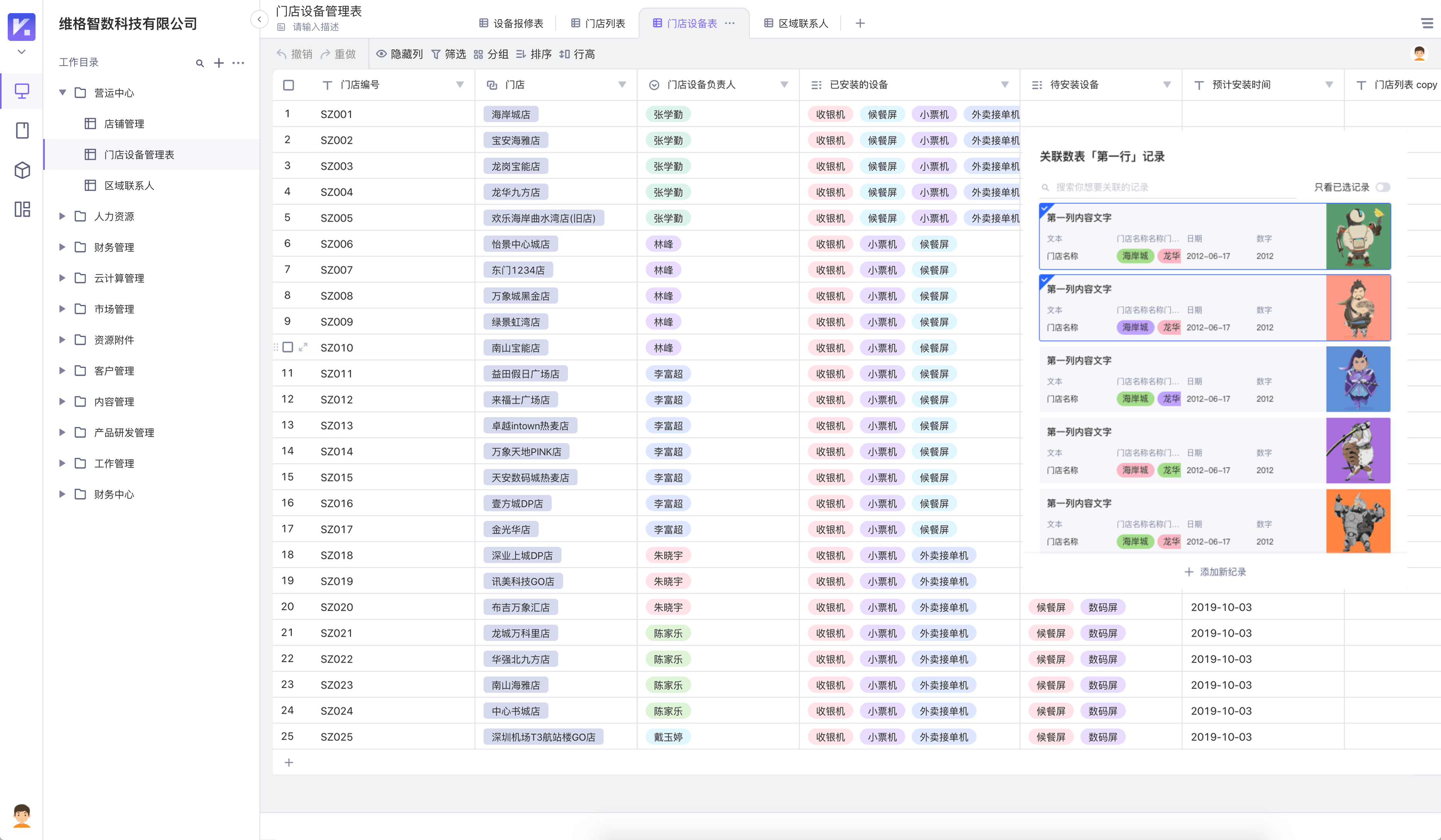
Task: Open 门店 column dropdown arrow
Action: point(622,85)
